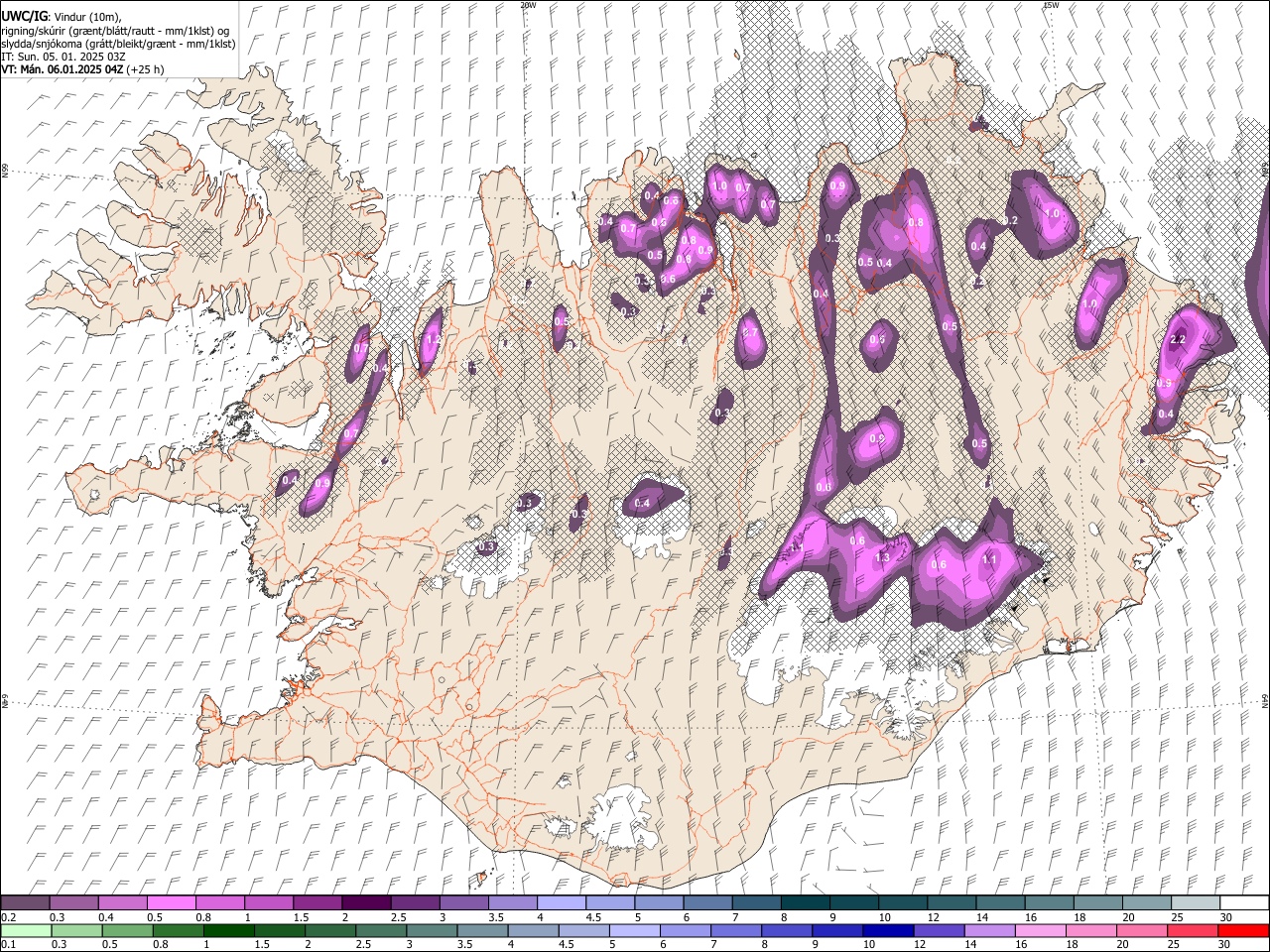Select bottom legend swatch between 3 and 3.5
The image size is (1270, 952).
(x=433, y=931)
